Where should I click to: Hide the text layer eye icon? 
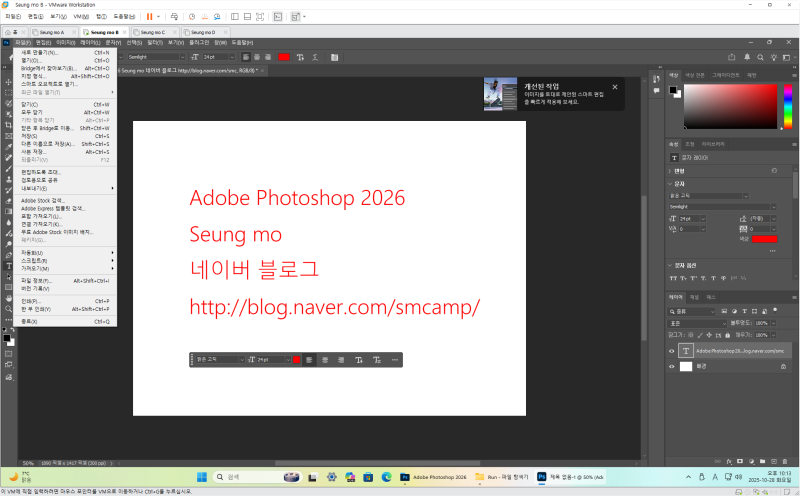[671, 351]
